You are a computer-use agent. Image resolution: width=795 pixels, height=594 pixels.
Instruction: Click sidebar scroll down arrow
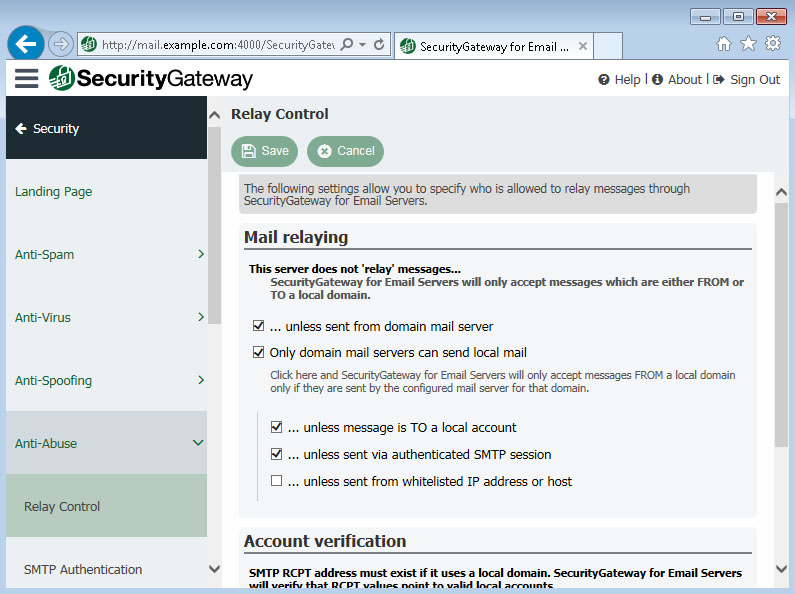pos(214,569)
